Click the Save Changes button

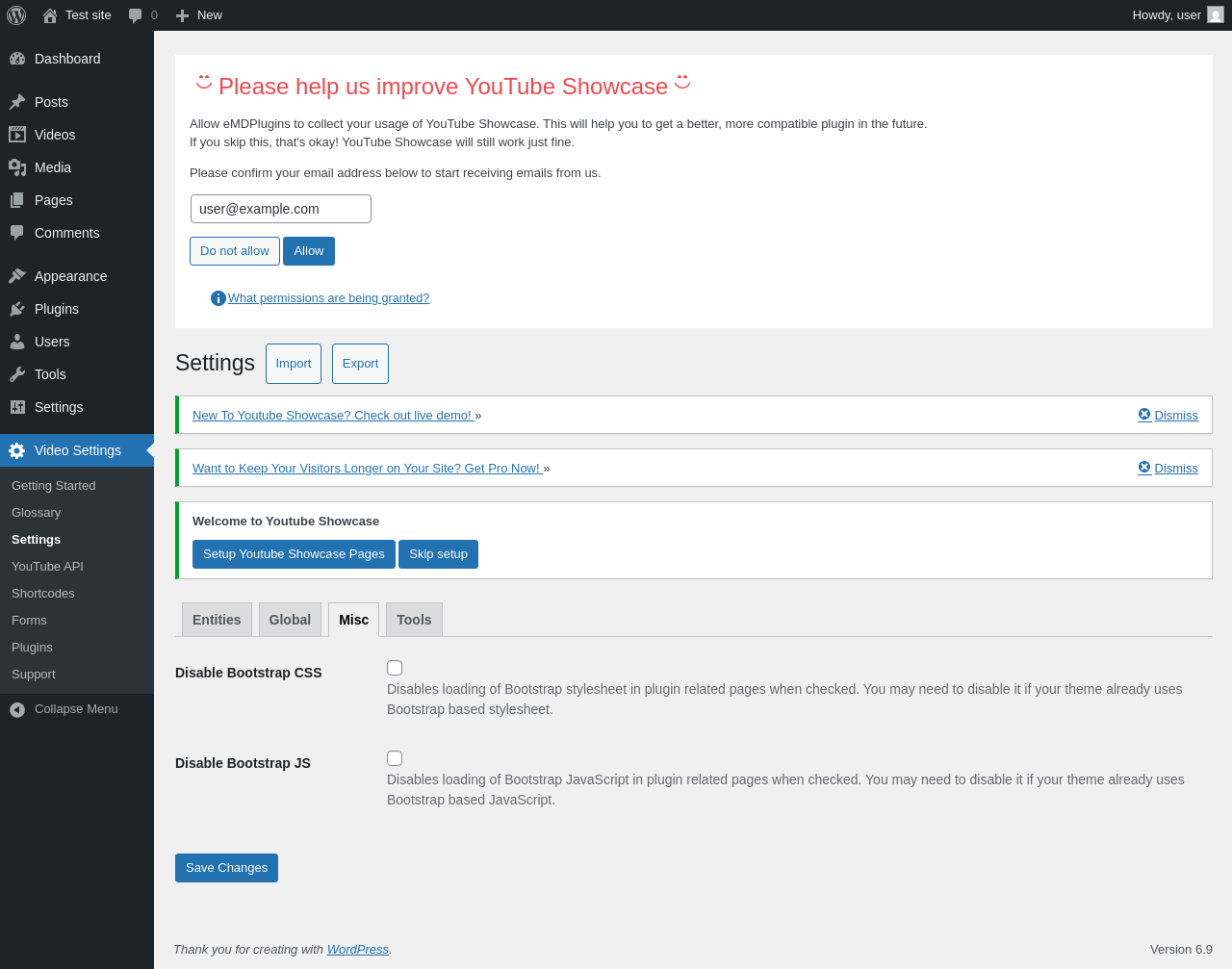226,868
